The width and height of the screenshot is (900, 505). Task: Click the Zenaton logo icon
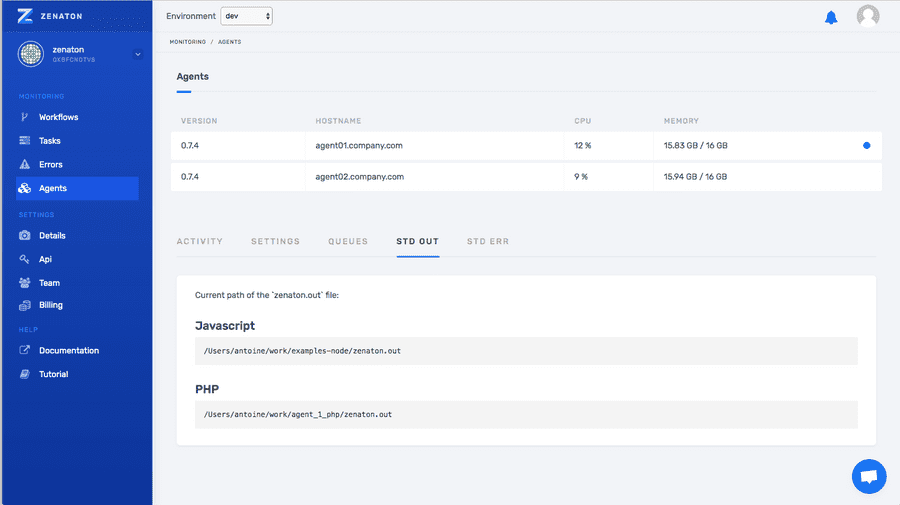(25, 15)
